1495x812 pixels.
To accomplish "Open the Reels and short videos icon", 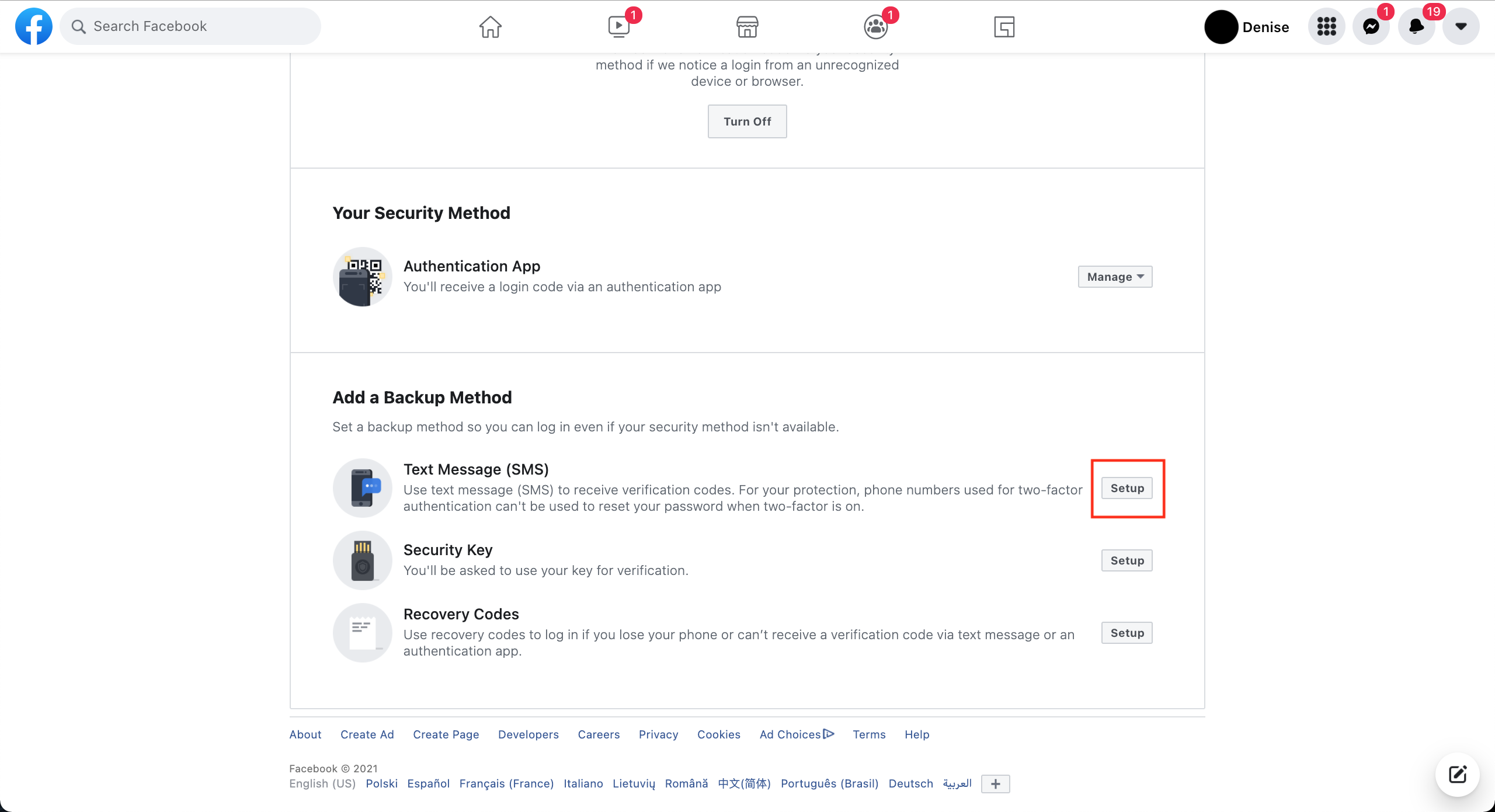I will click(x=618, y=27).
